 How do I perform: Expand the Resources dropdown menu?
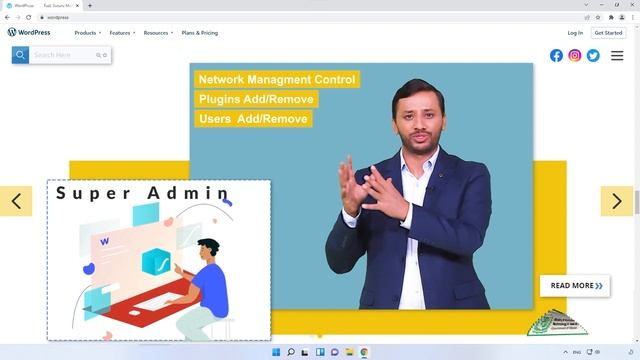(158, 33)
